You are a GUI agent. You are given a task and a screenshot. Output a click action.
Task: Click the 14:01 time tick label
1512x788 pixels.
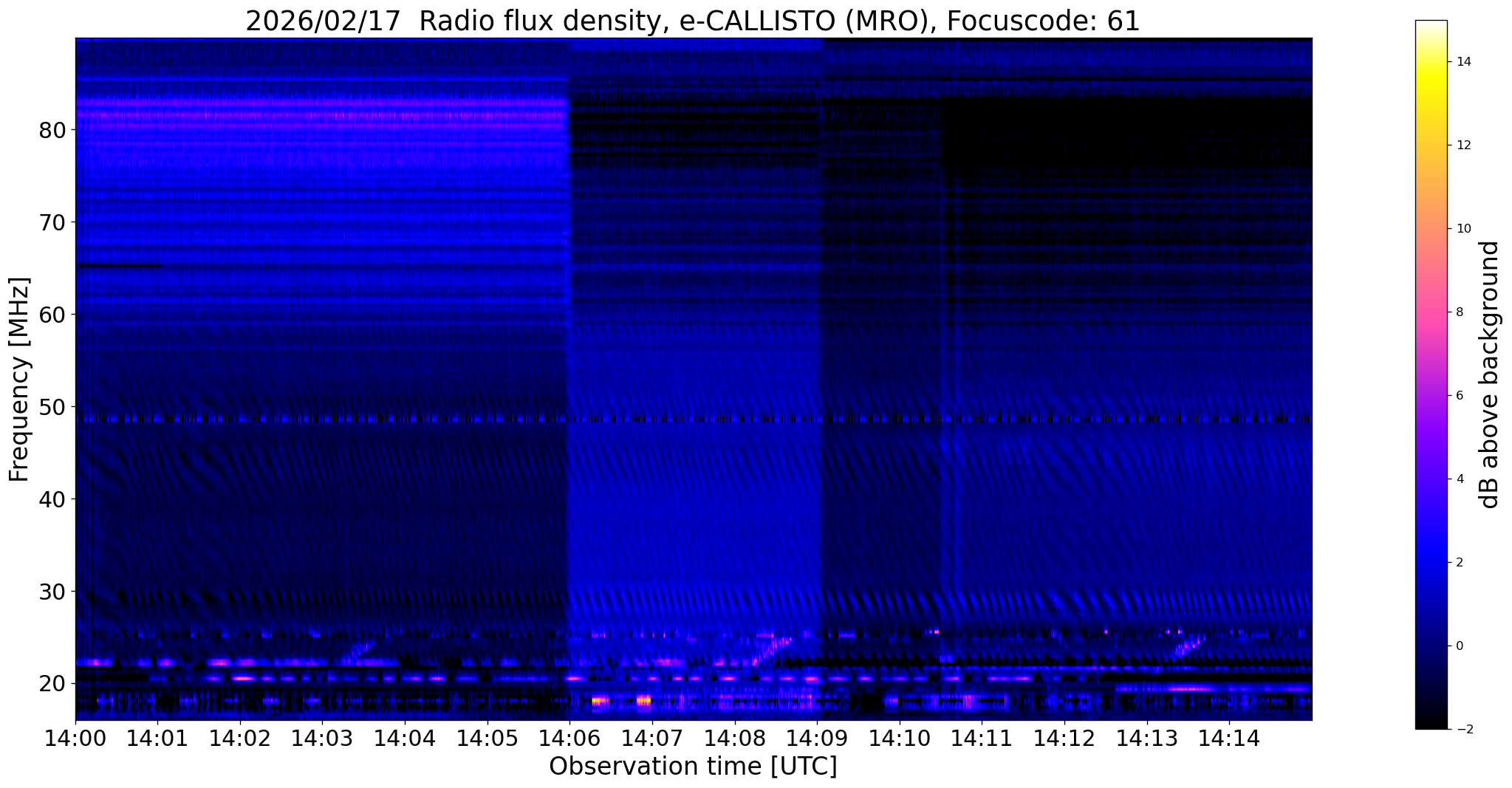(x=157, y=737)
